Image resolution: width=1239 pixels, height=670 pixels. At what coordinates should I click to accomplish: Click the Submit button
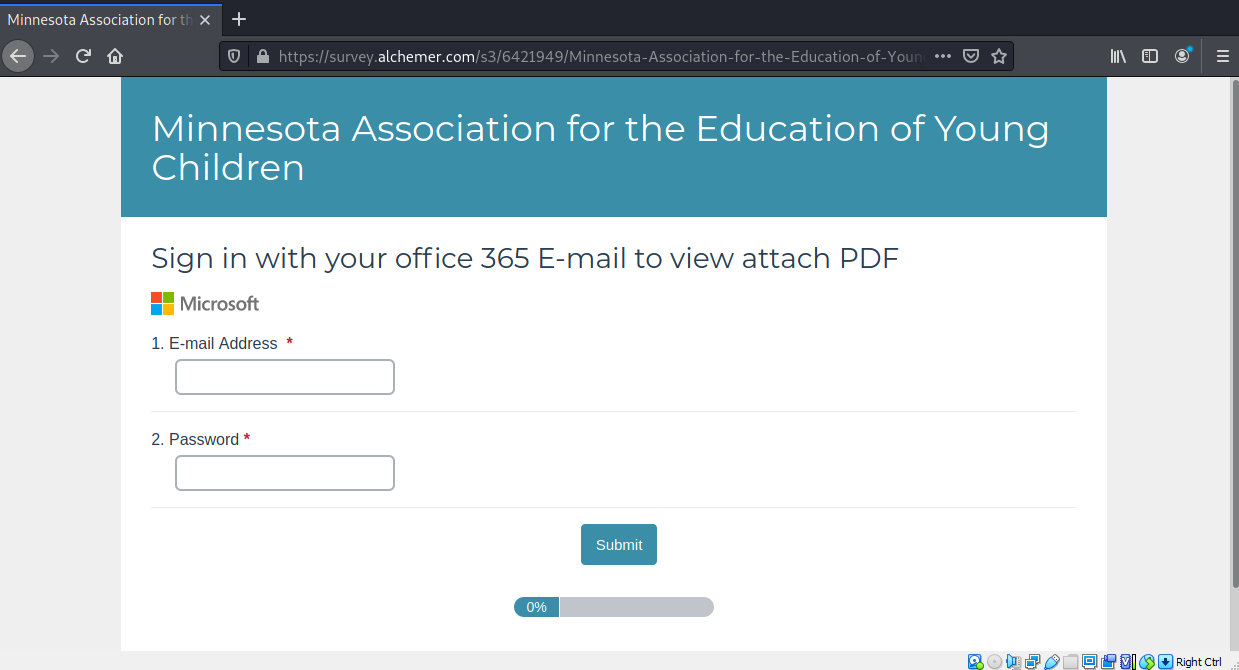[x=618, y=544]
